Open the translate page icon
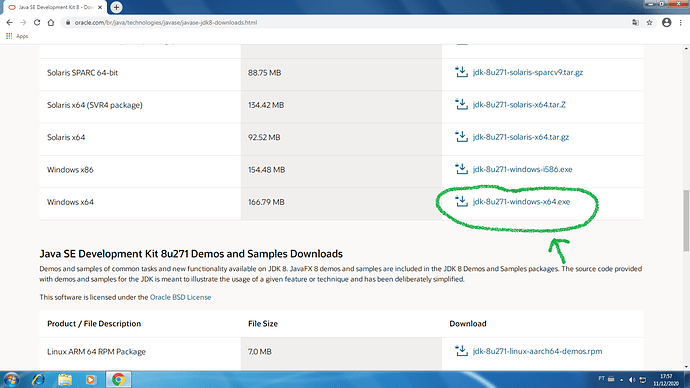 (x=635, y=22)
